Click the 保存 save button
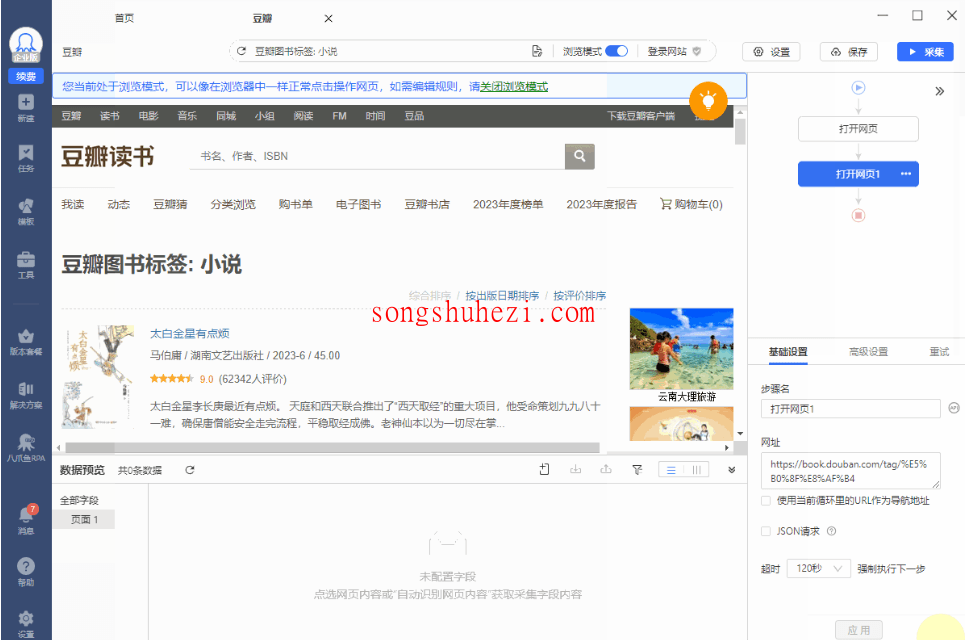Image resolution: width=965 pixels, height=640 pixels. pos(849,52)
